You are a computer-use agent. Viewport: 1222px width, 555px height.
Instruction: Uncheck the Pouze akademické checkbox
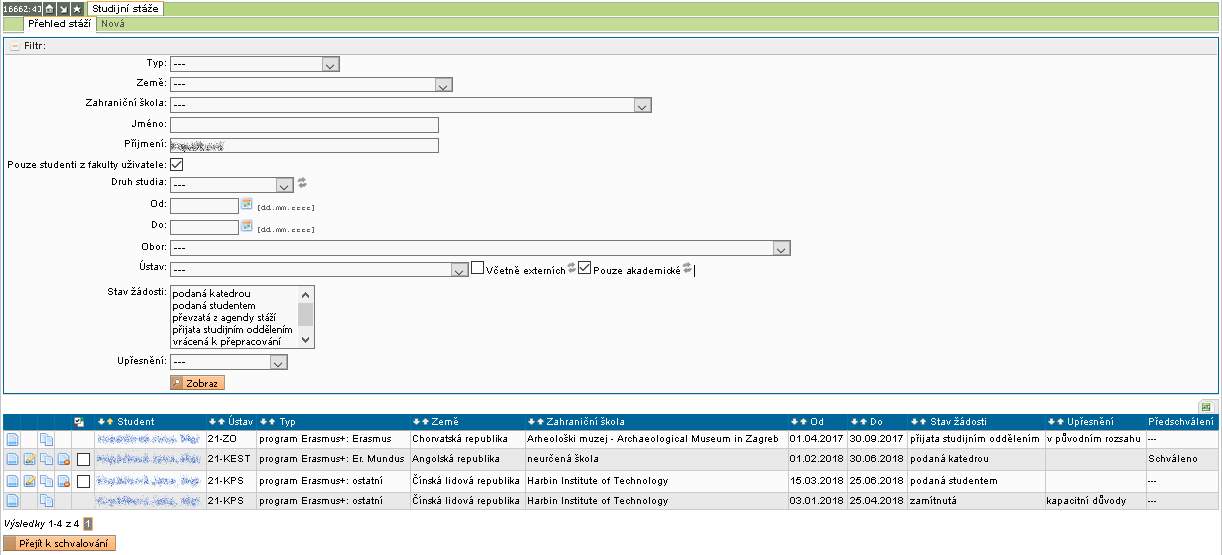point(585,269)
